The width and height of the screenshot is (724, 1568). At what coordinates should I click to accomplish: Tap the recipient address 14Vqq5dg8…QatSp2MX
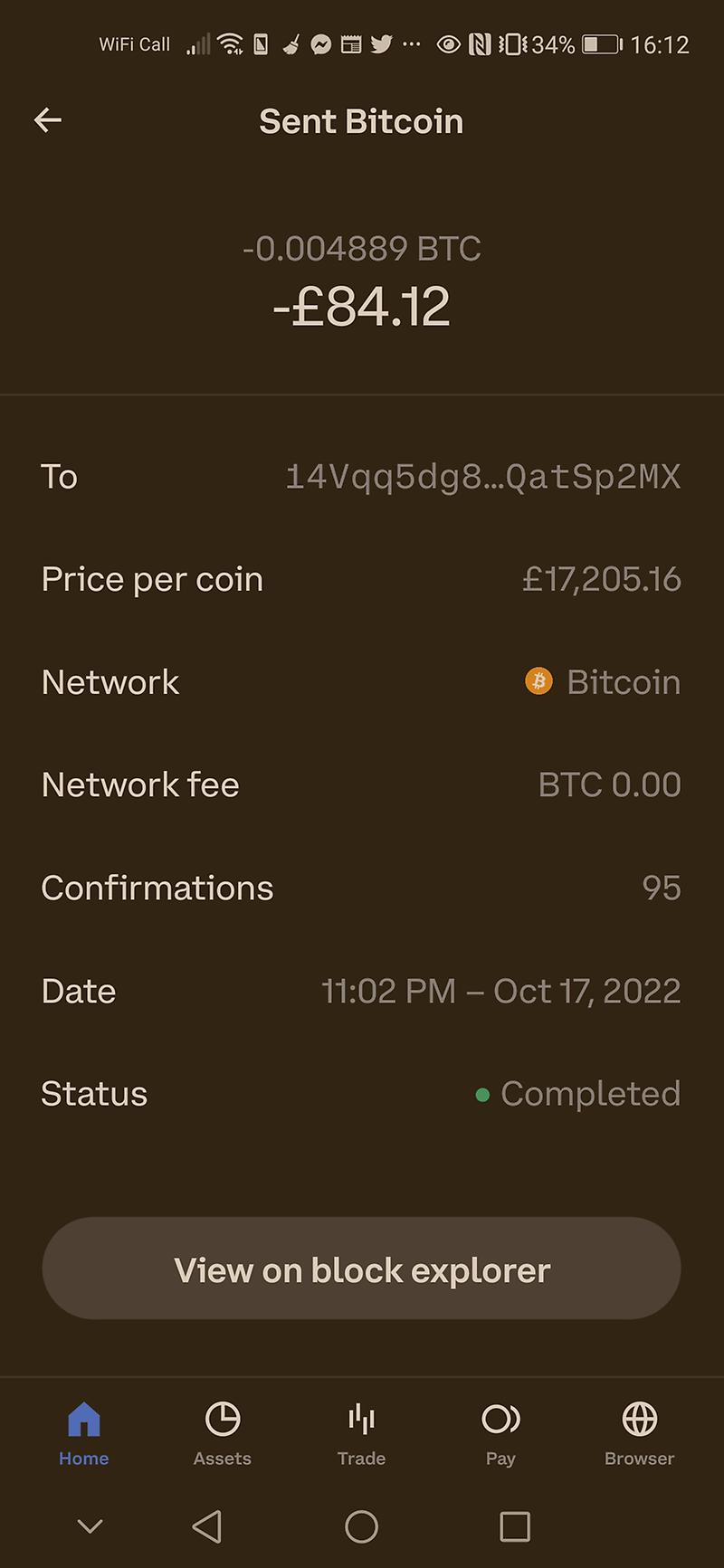pos(482,477)
